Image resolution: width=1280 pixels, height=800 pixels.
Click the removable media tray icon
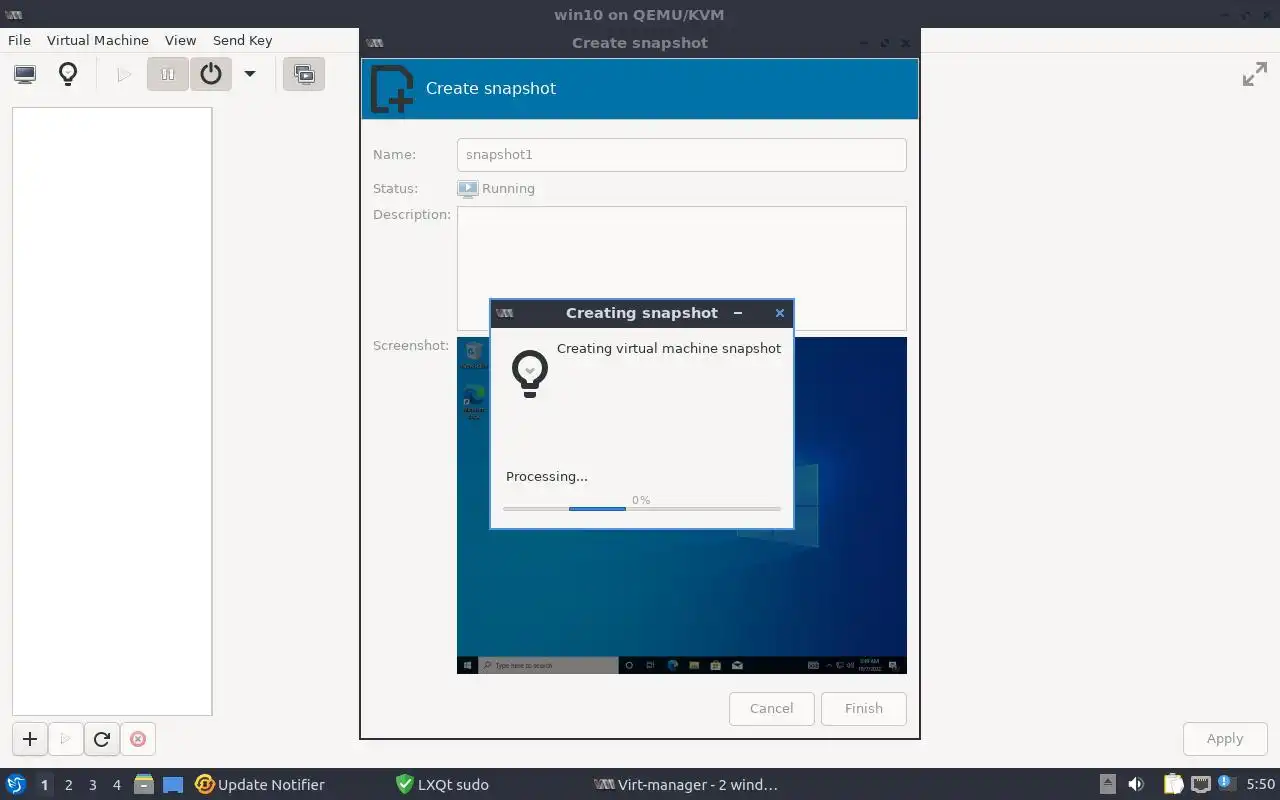coord(1108,785)
